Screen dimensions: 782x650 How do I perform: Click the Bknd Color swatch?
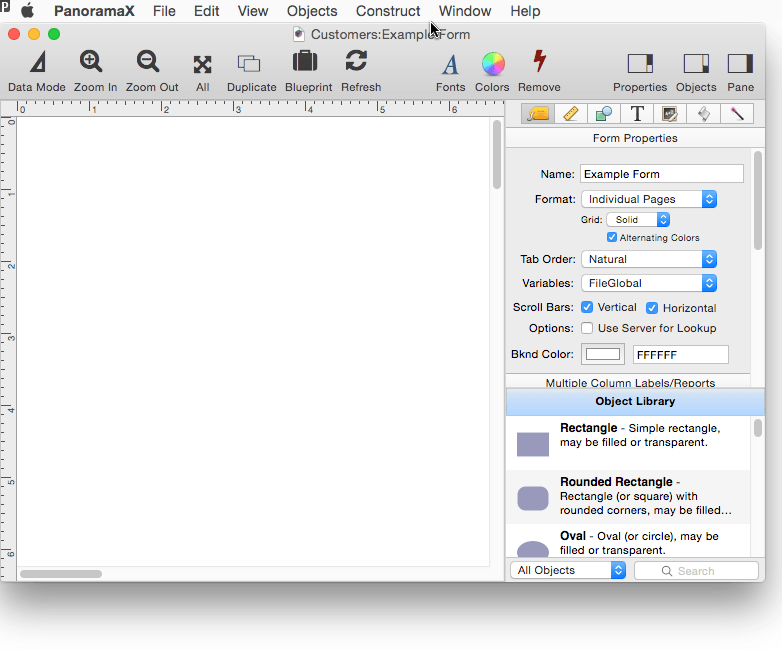[x=602, y=354]
